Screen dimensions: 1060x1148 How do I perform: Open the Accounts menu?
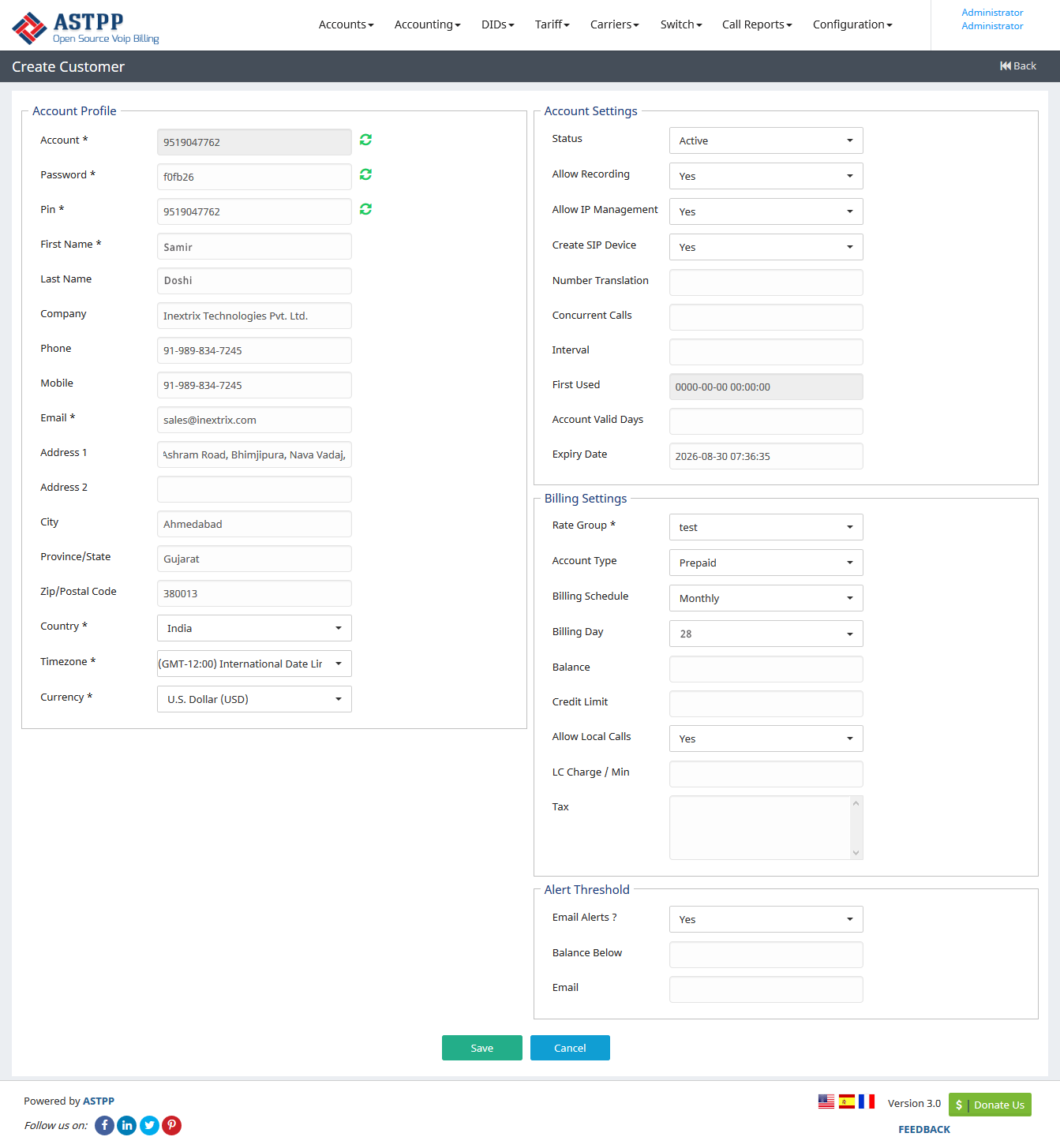pos(346,24)
